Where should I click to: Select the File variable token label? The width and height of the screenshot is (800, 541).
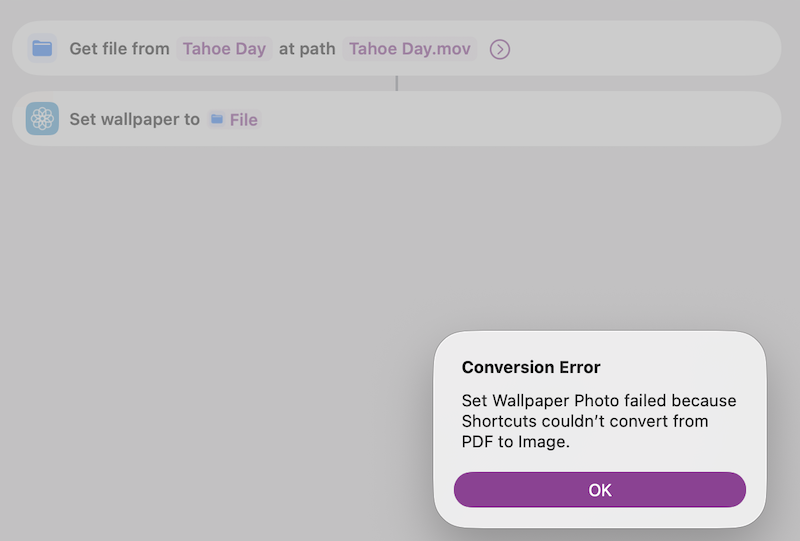pyautogui.click(x=243, y=120)
